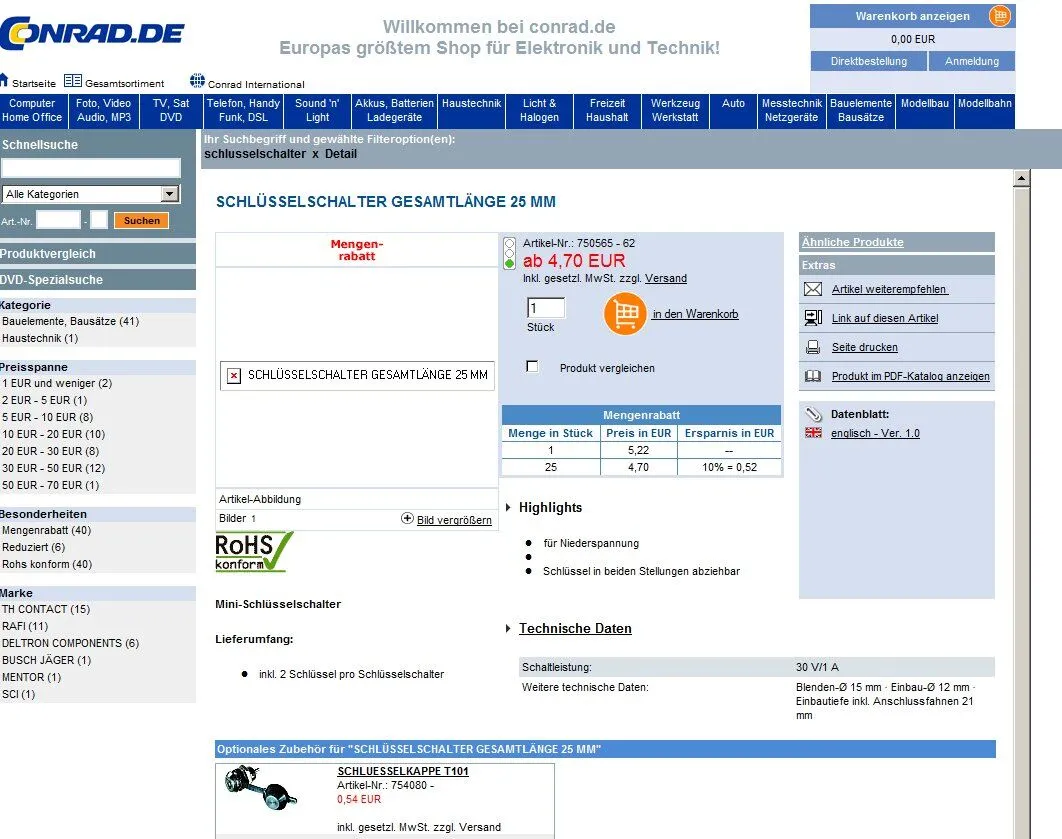Filter by Reduziert (6) in sidebar
The width and height of the screenshot is (1062, 839).
[x=34, y=547]
